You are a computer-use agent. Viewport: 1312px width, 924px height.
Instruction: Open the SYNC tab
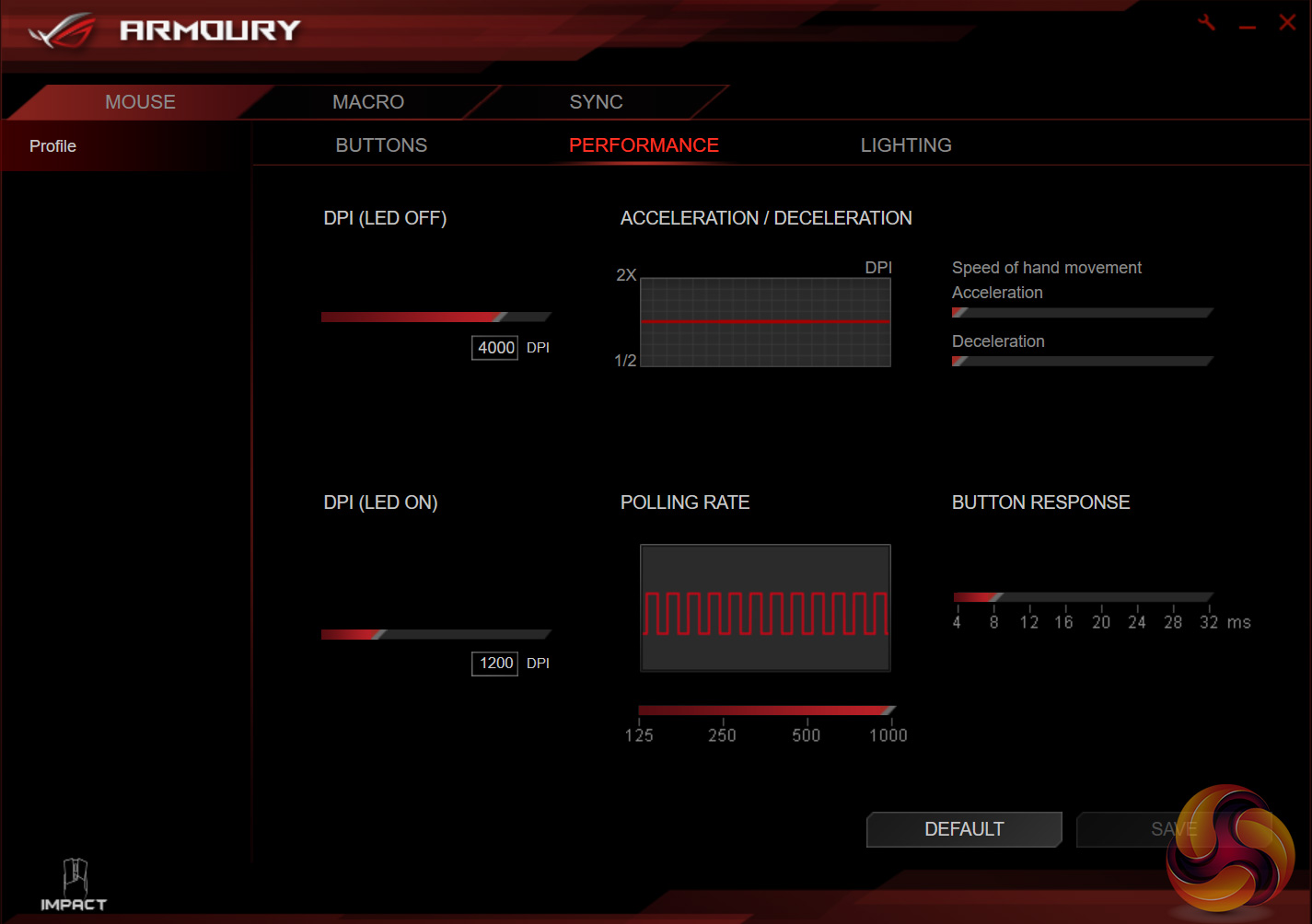[x=597, y=102]
